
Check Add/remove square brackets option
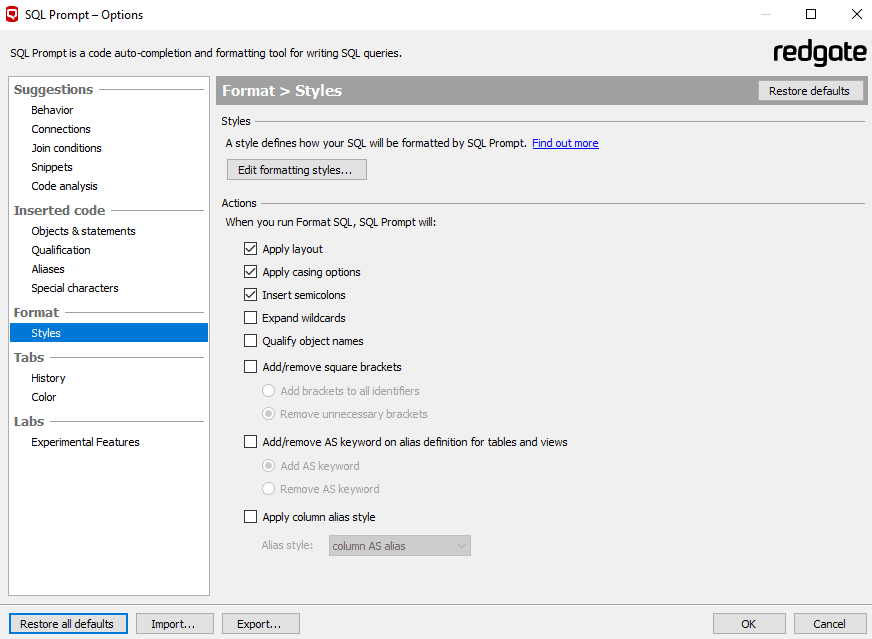[x=250, y=366]
